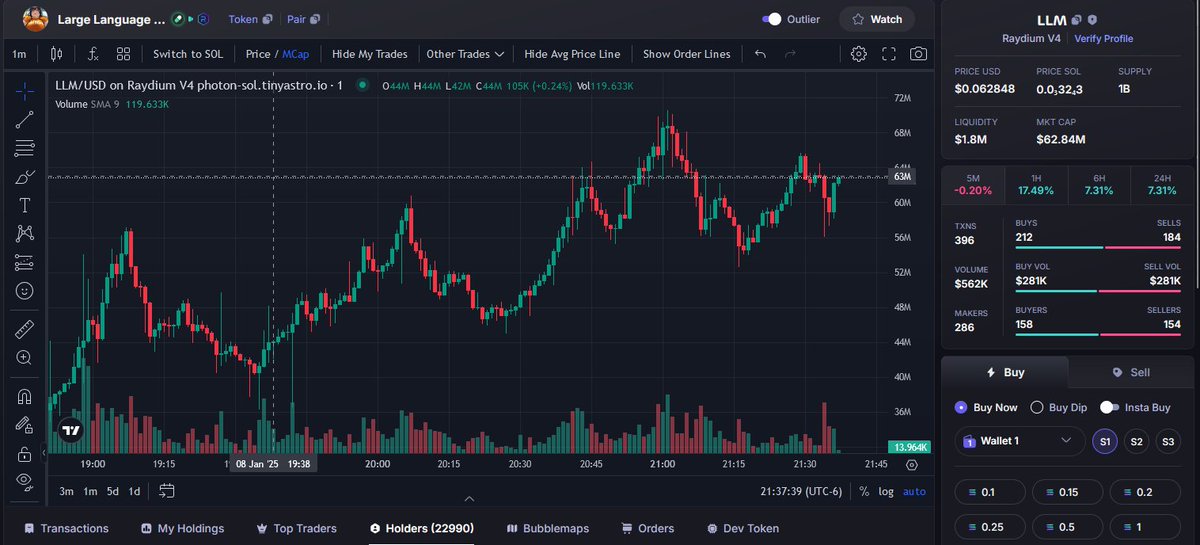Switch to the Sell tab

[1131, 372]
